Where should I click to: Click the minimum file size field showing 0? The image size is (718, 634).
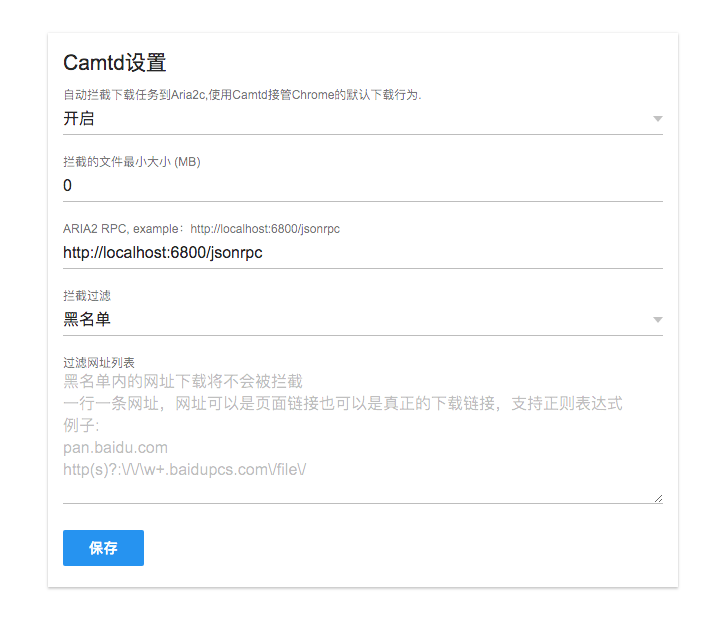tap(363, 186)
